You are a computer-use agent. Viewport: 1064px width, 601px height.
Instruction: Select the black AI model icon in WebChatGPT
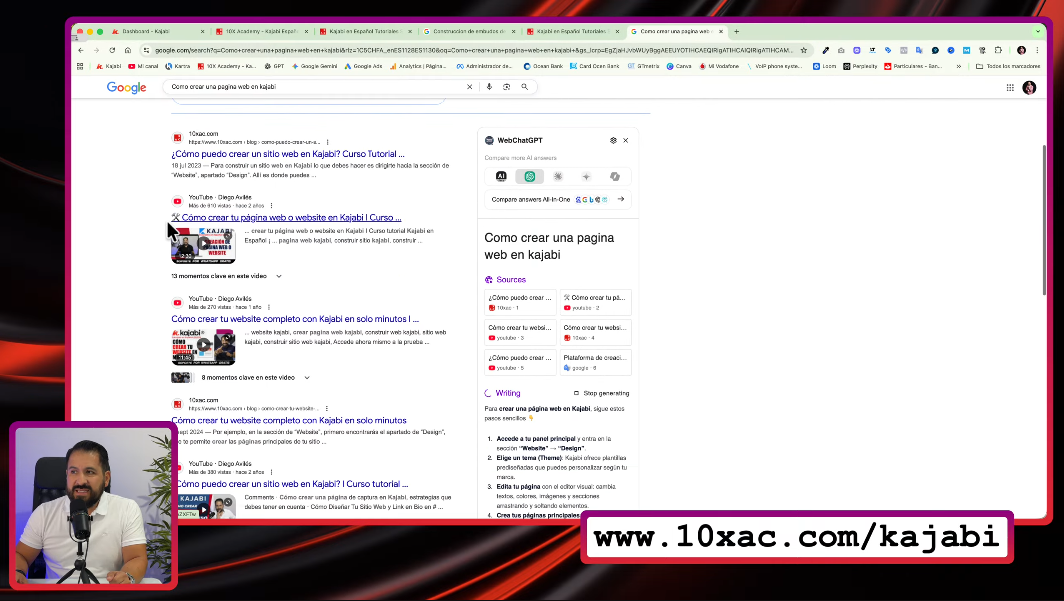pos(501,176)
